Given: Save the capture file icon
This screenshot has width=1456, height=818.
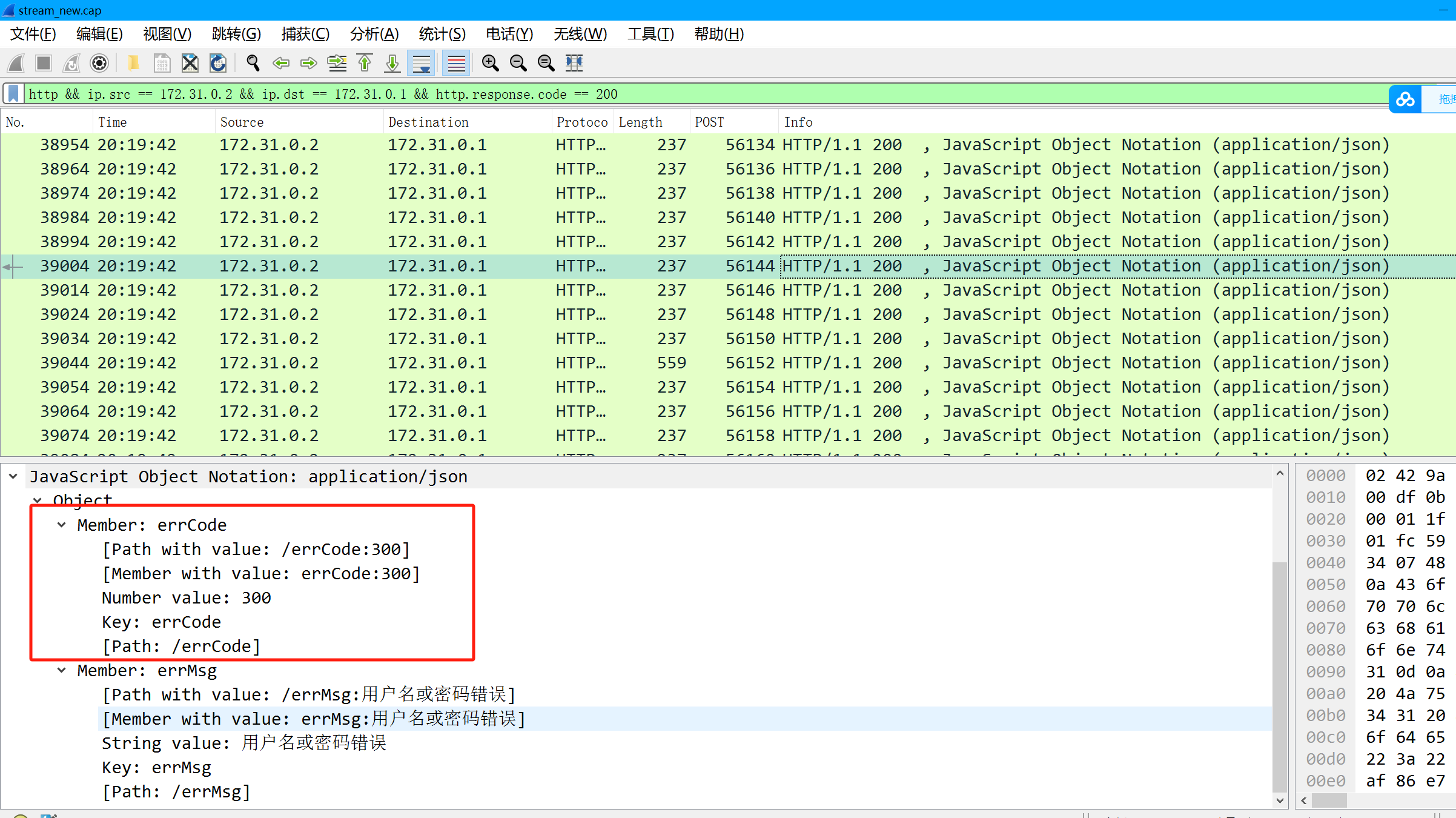Looking at the screenshot, I should pos(162,63).
